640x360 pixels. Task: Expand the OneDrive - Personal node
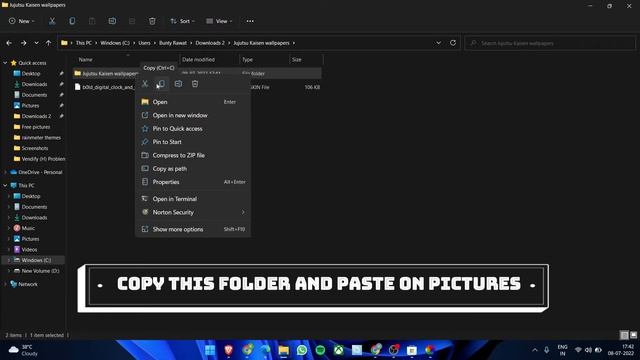(x=5, y=172)
